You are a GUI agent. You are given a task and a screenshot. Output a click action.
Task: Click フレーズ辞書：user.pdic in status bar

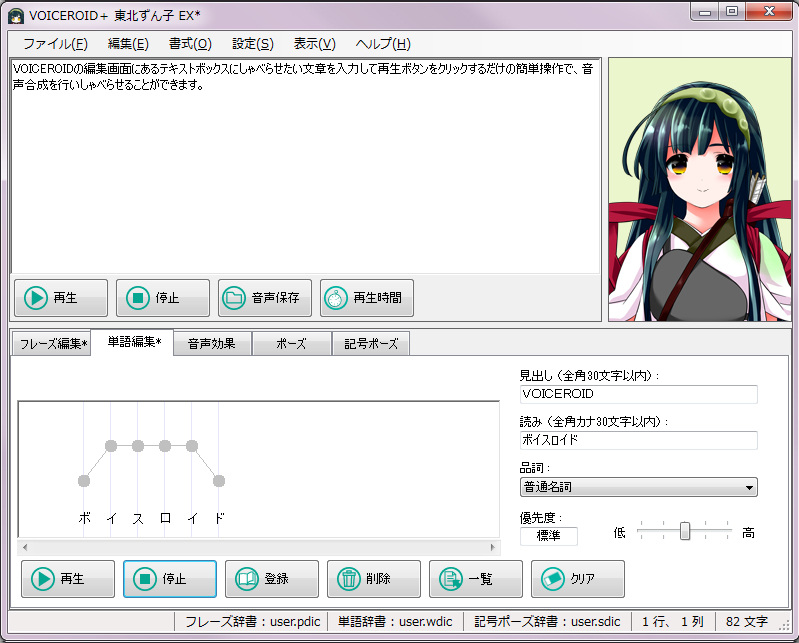click(252, 622)
